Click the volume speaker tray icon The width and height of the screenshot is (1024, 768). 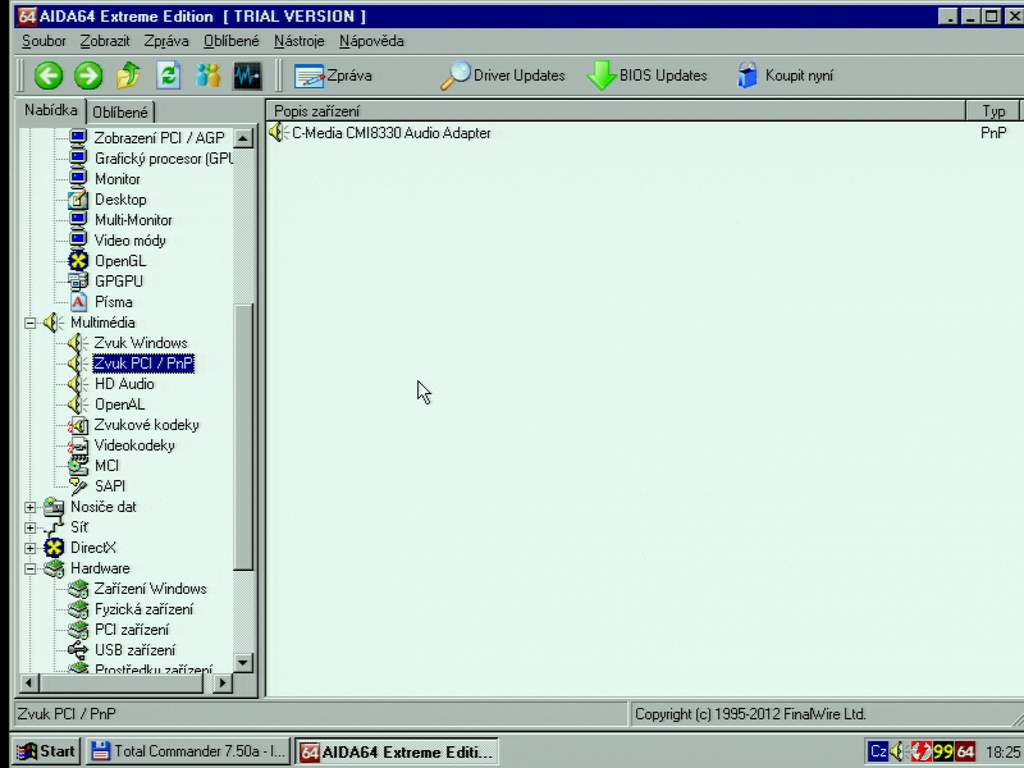pyautogui.click(x=898, y=752)
